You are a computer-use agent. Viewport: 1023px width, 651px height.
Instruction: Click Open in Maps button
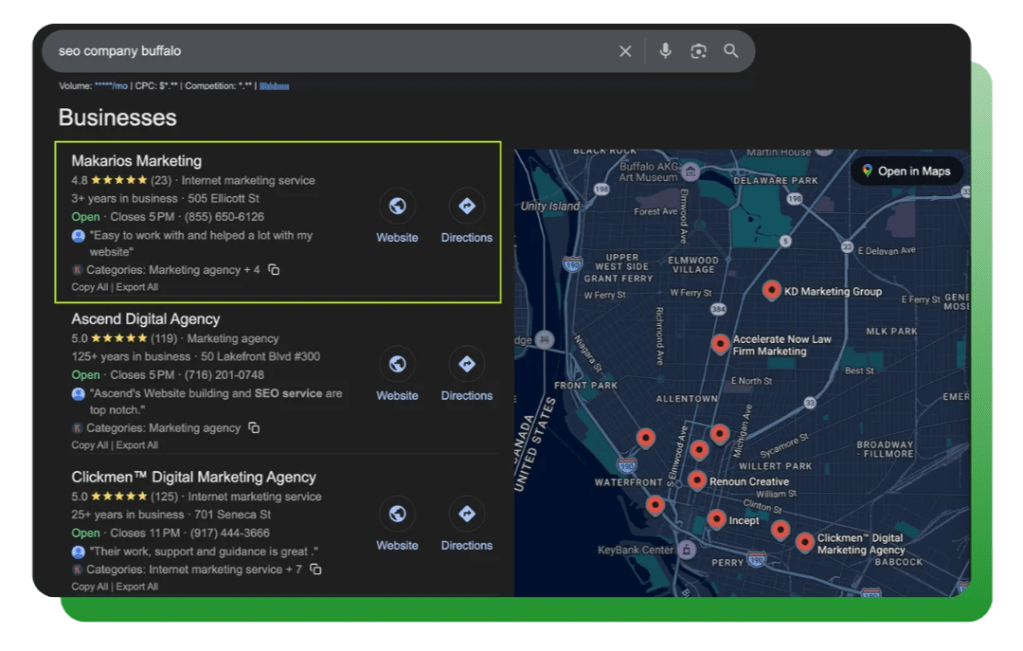click(906, 171)
